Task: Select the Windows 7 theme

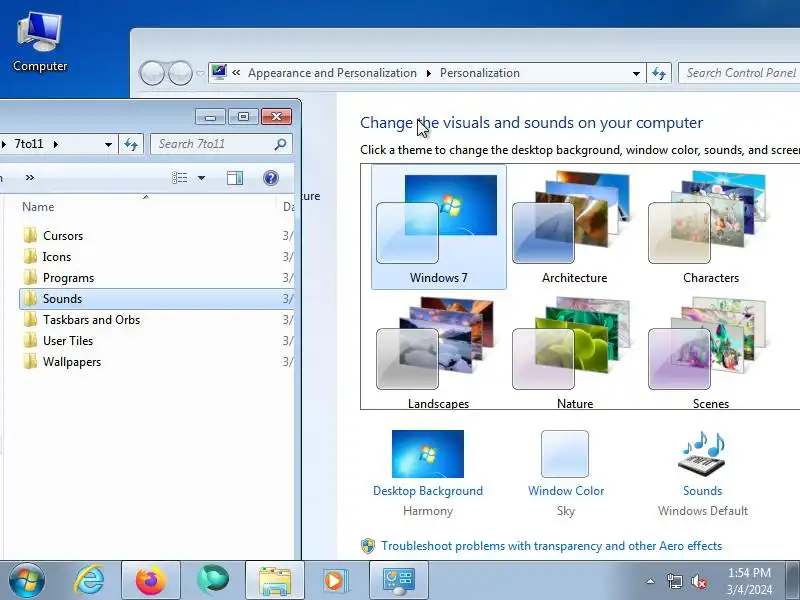Action: pyautogui.click(x=439, y=227)
